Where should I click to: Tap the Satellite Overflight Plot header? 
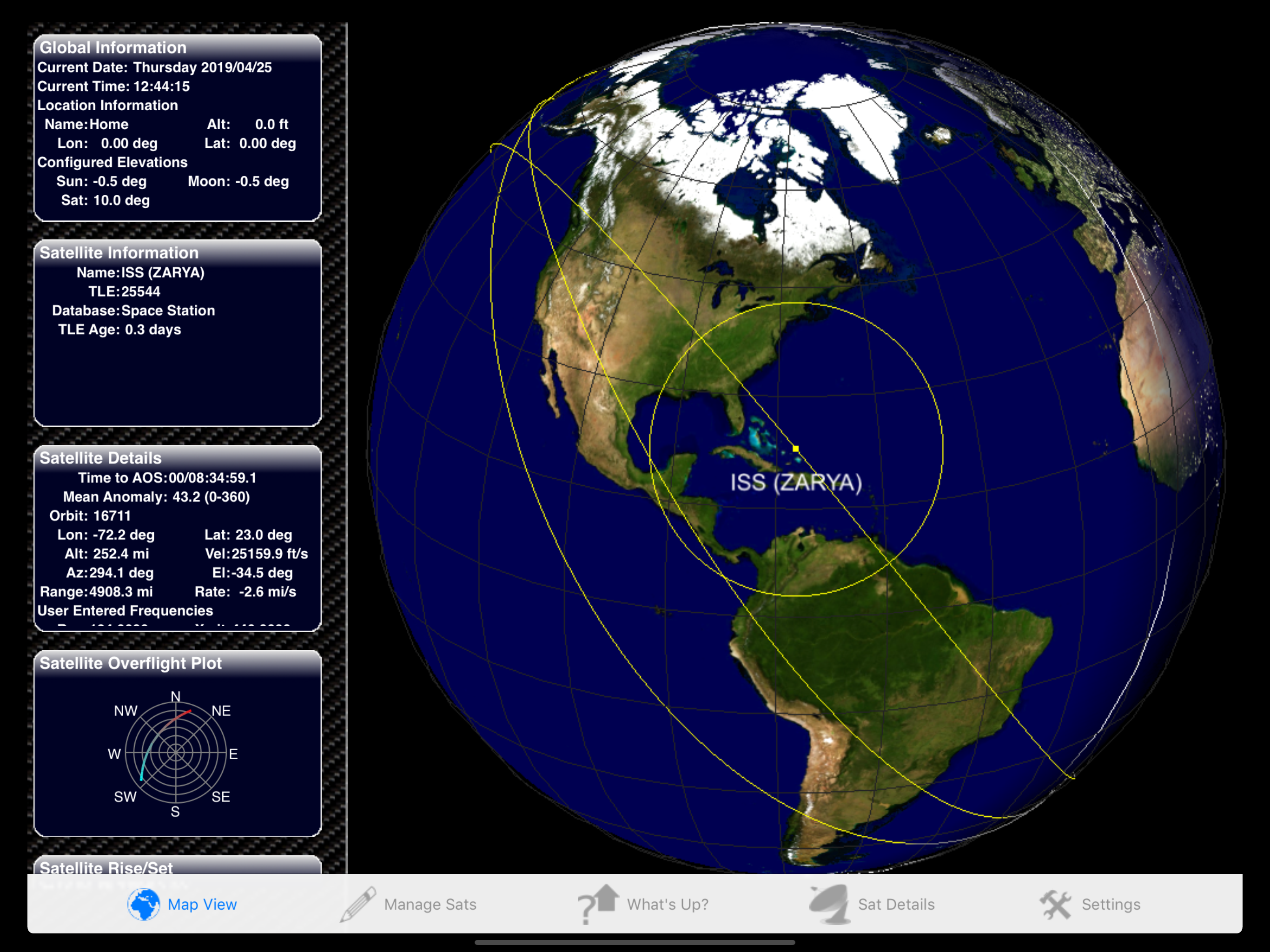(178, 663)
